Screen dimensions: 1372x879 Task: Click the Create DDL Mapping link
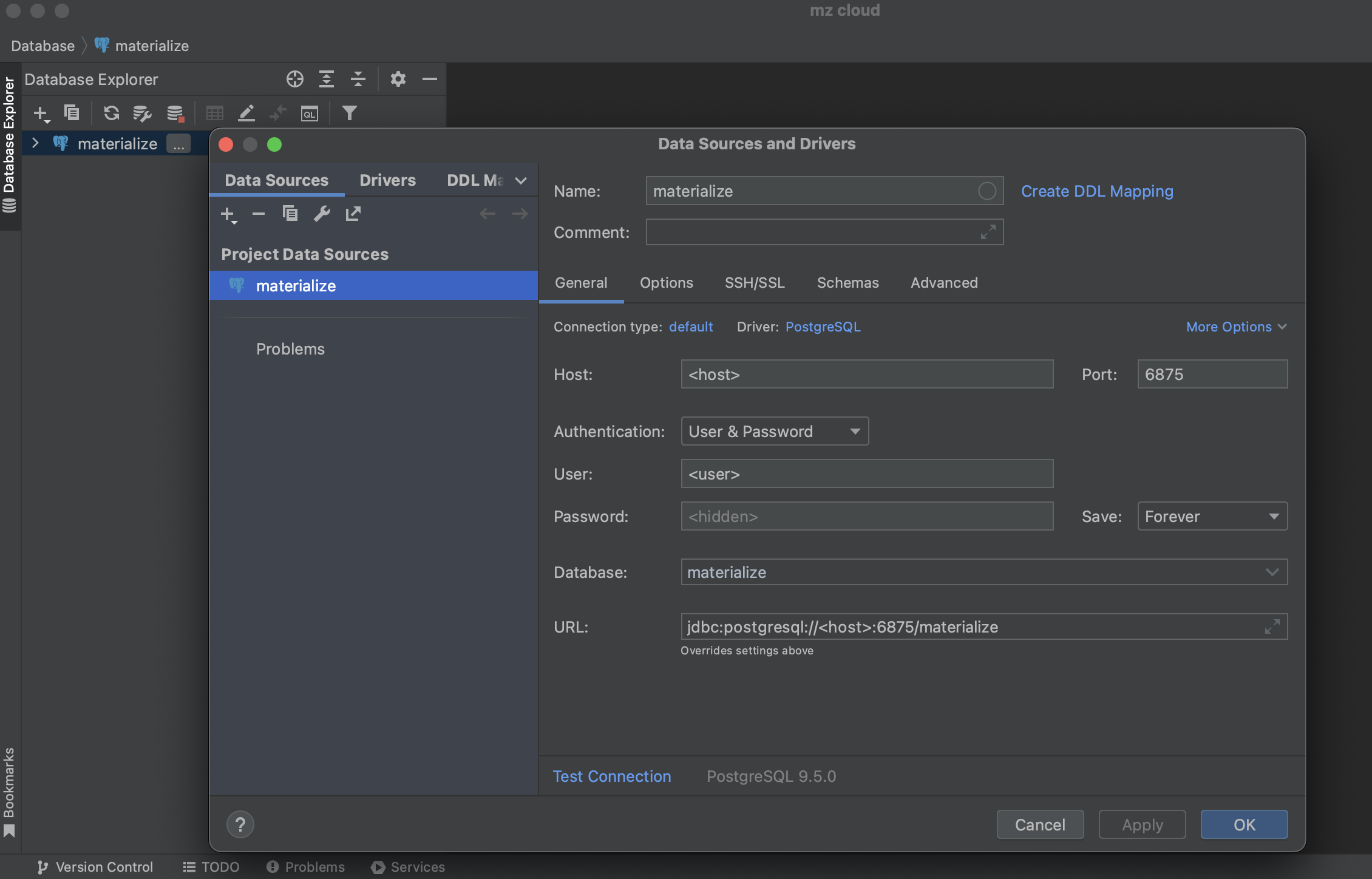(x=1097, y=191)
